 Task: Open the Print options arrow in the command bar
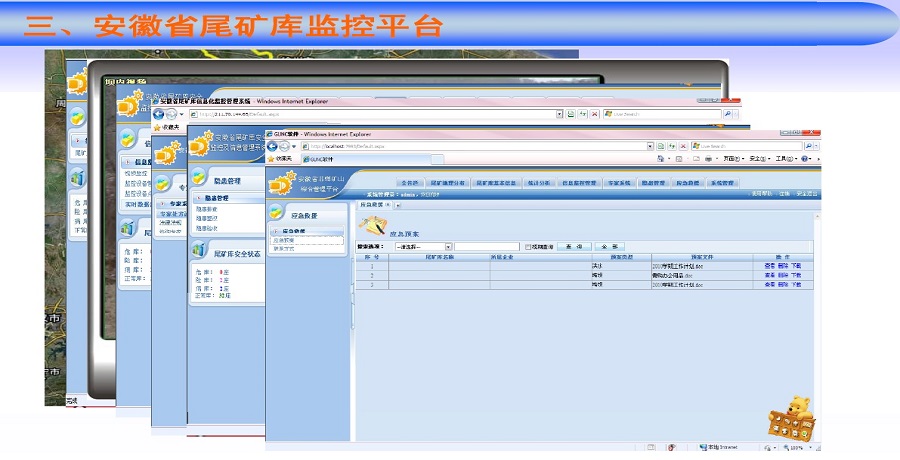[x=716, y=159]
